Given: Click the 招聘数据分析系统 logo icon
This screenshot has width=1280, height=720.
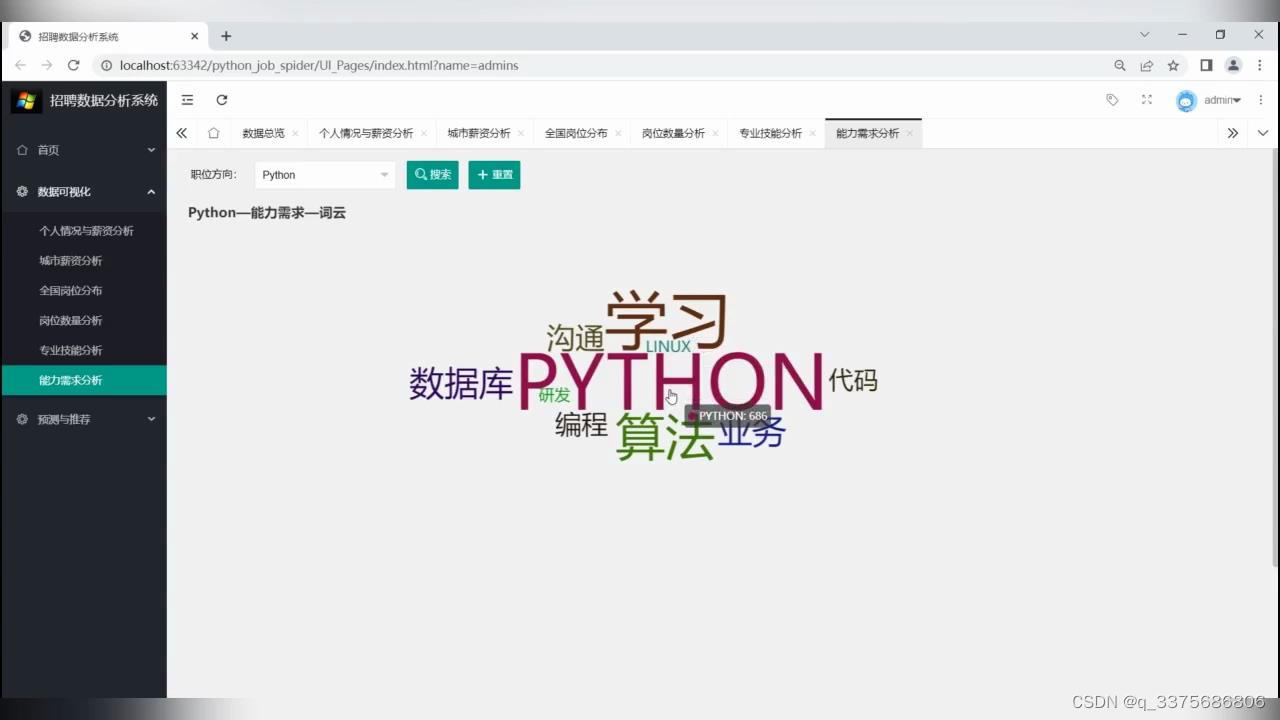Looking at the screenshot, I should [x=26, y=100].
